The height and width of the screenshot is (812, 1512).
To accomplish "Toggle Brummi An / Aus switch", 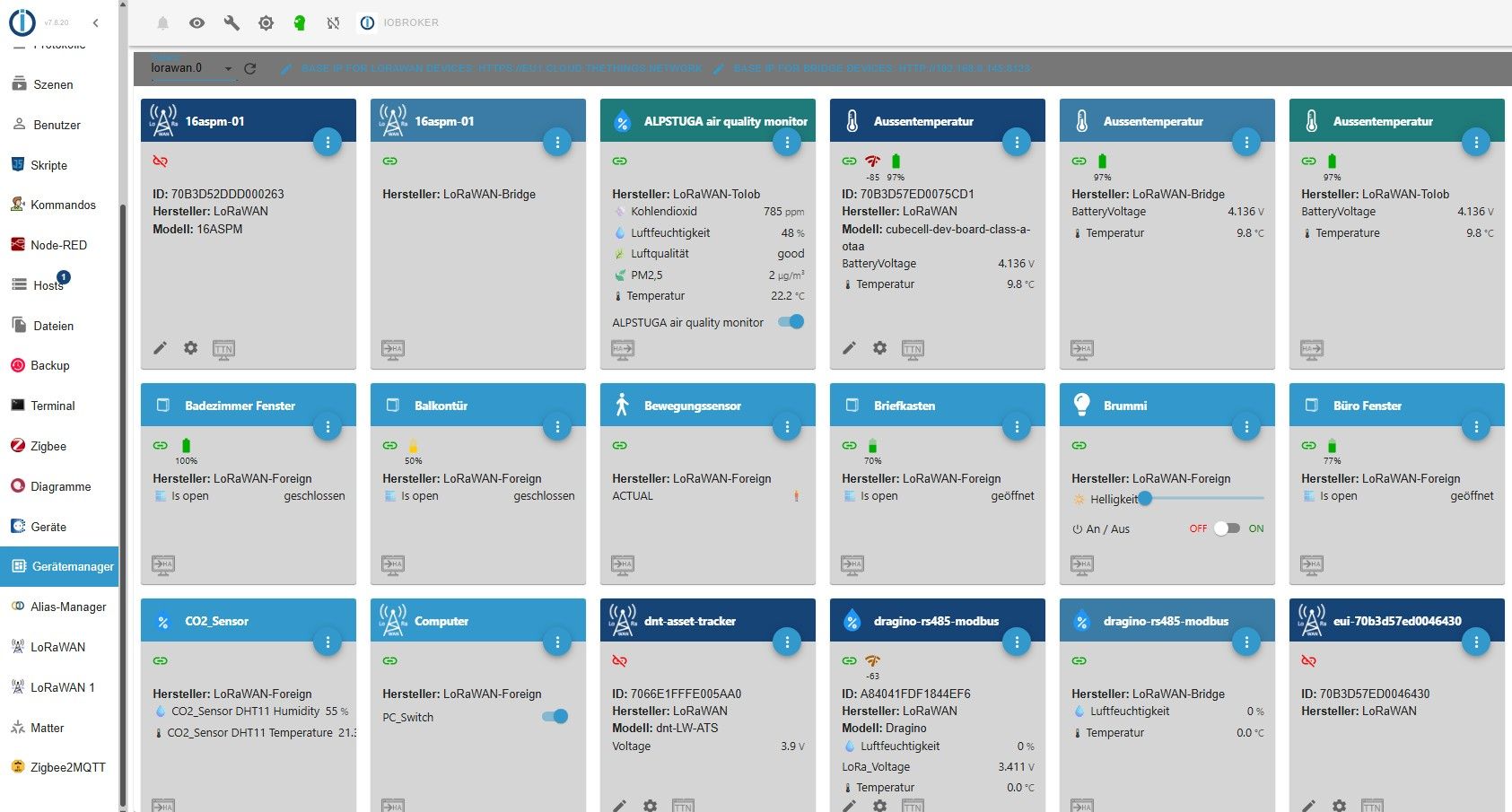I will (x=1227, y=528).
